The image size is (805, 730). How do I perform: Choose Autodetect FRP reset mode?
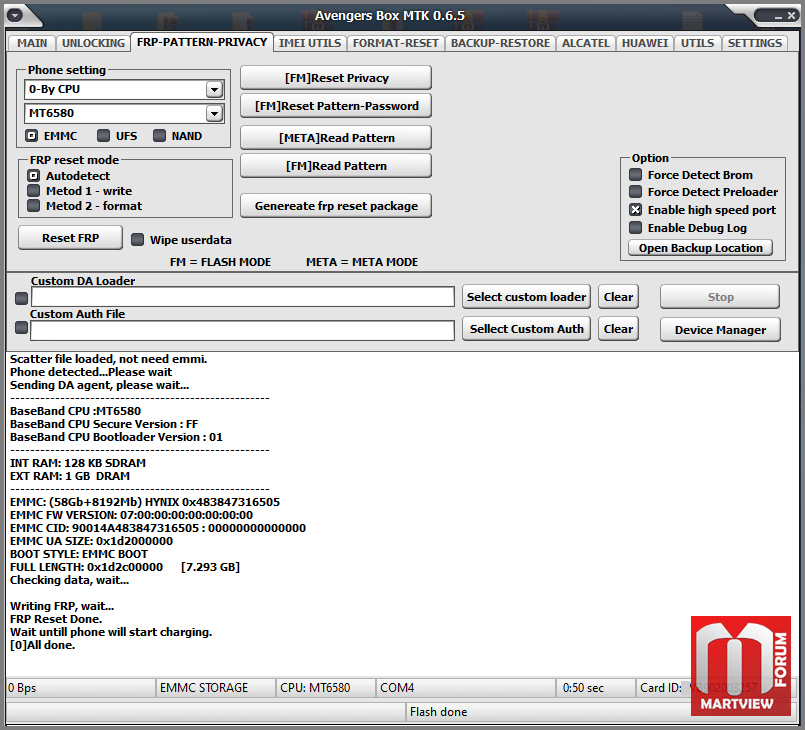33,176
